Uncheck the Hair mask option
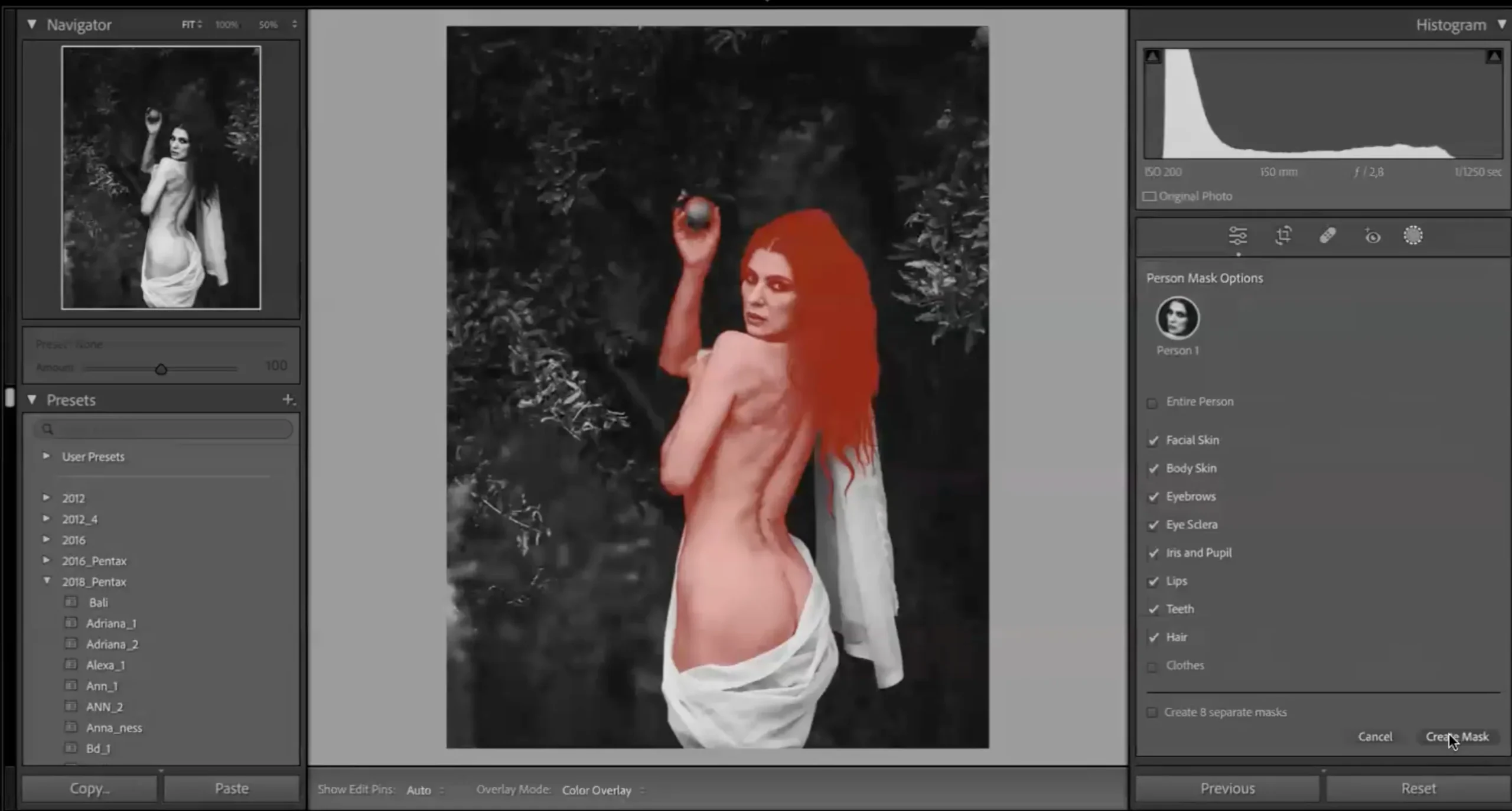 (1153, 637)
